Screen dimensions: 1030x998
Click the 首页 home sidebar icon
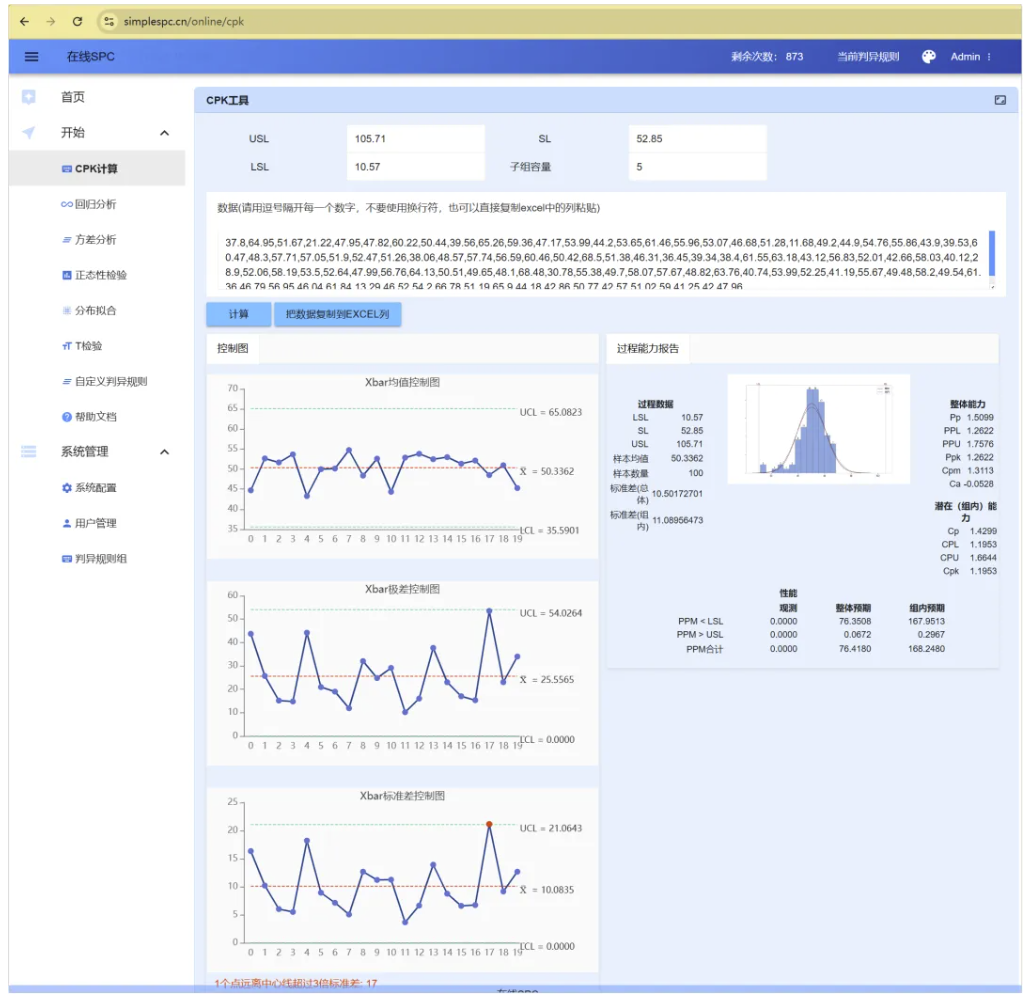point(29,97)
